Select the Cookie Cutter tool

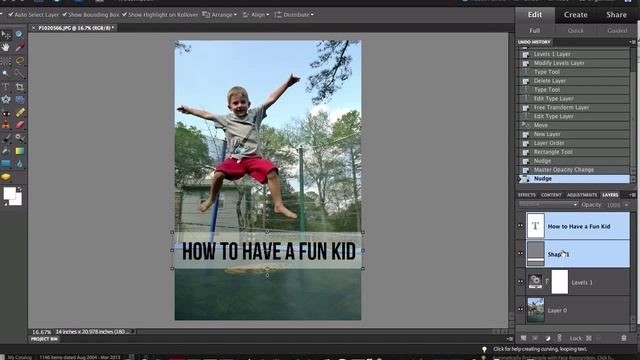coord(6,100)
